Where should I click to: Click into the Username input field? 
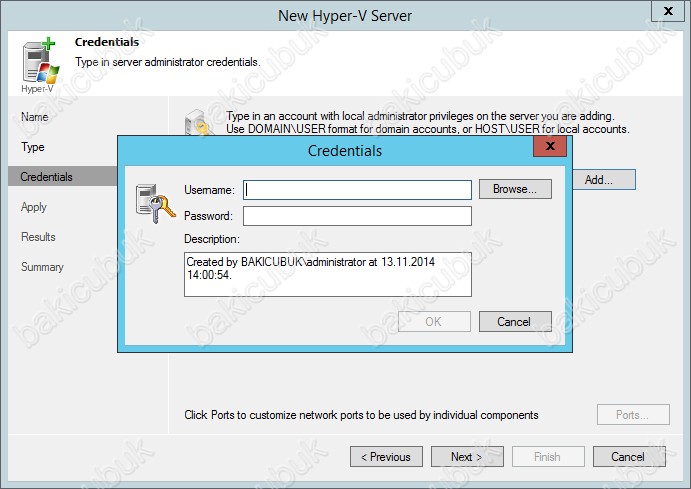coord(357,190)
